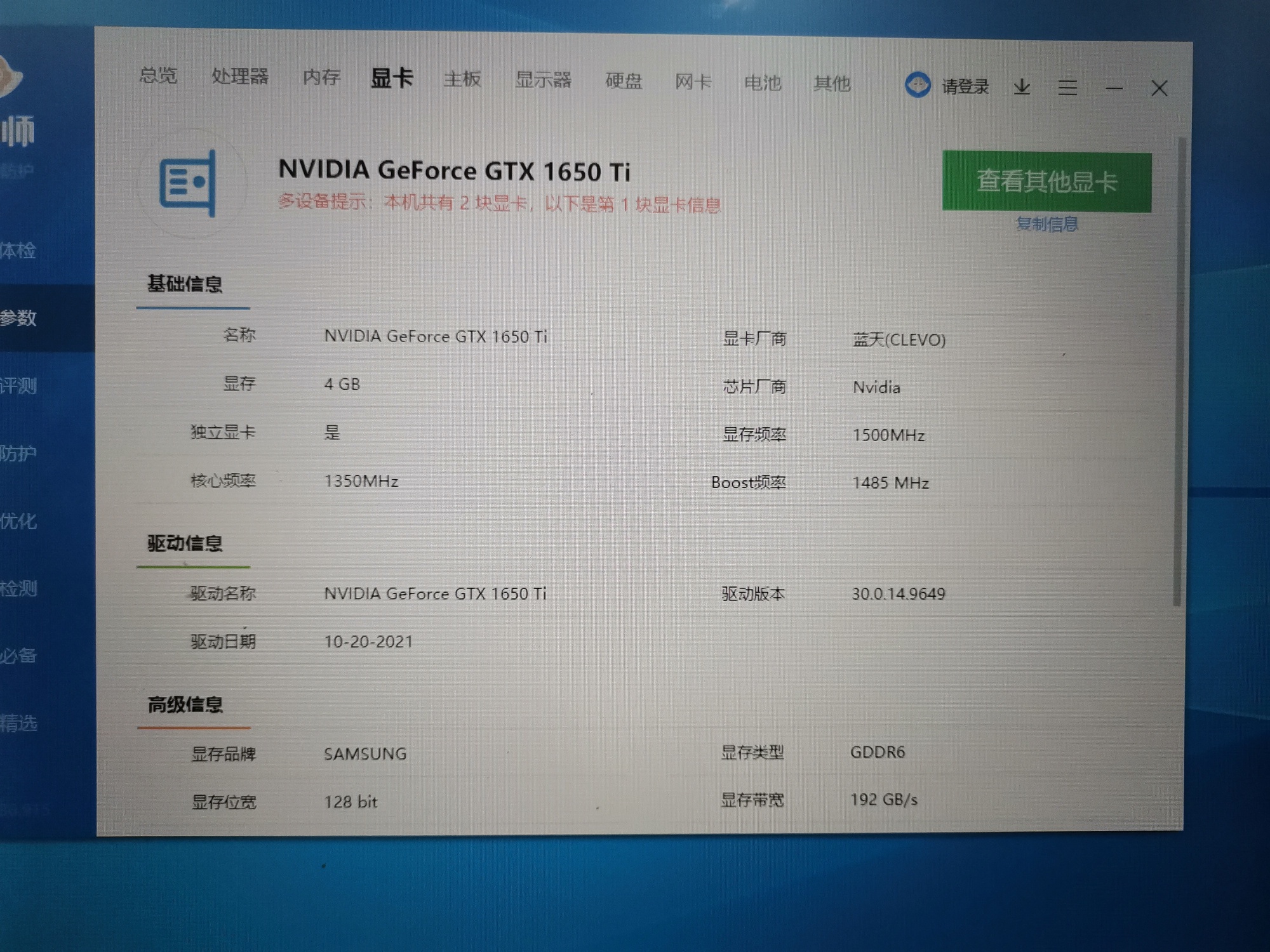Open 优化 in the left sidebar
Image resolution: width=1270 pixels, height=952 pixels.
click(x=18, y=521)
